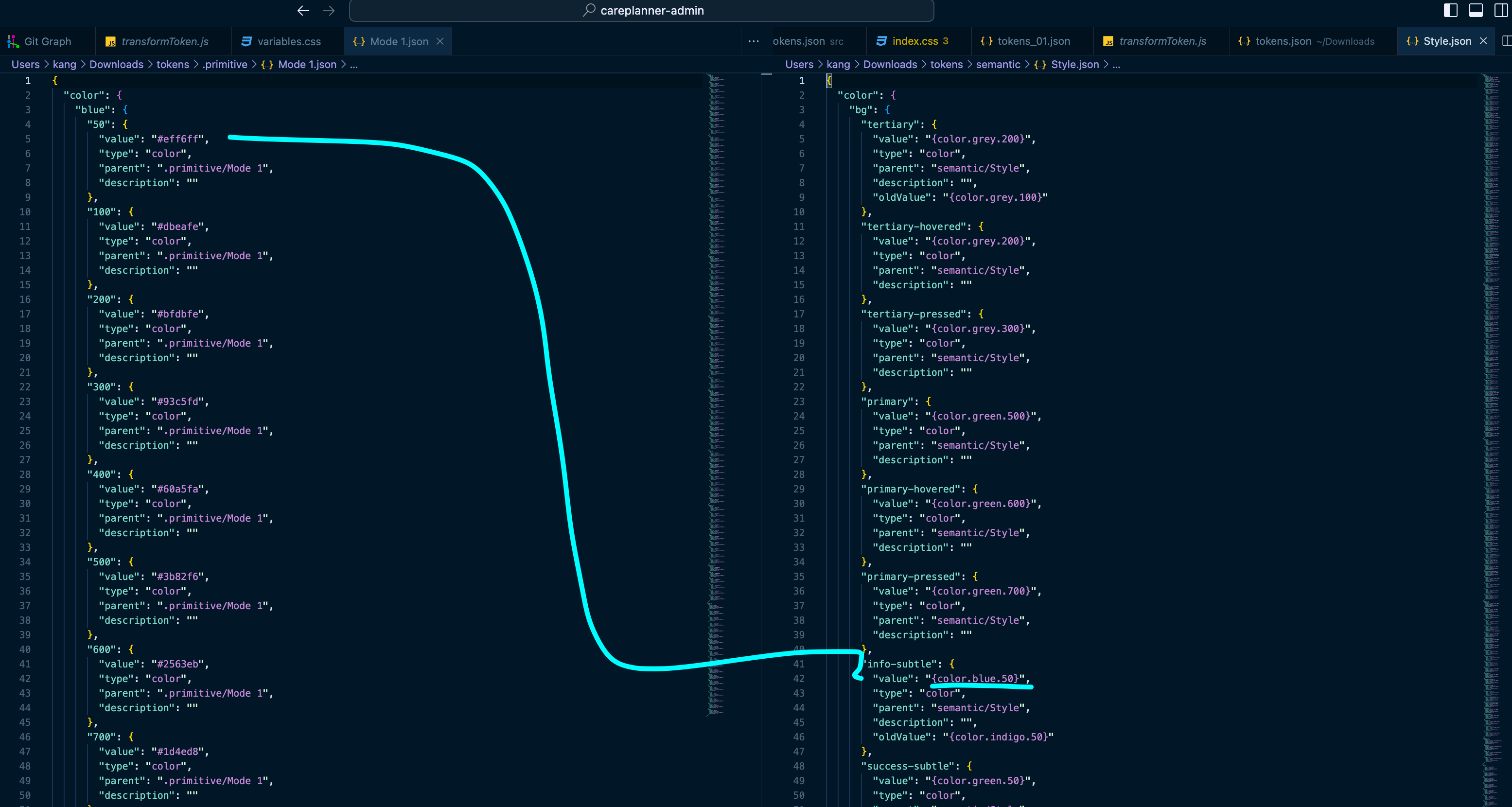
Task: Click the {color.green.500} value
Action: [981, 416]
